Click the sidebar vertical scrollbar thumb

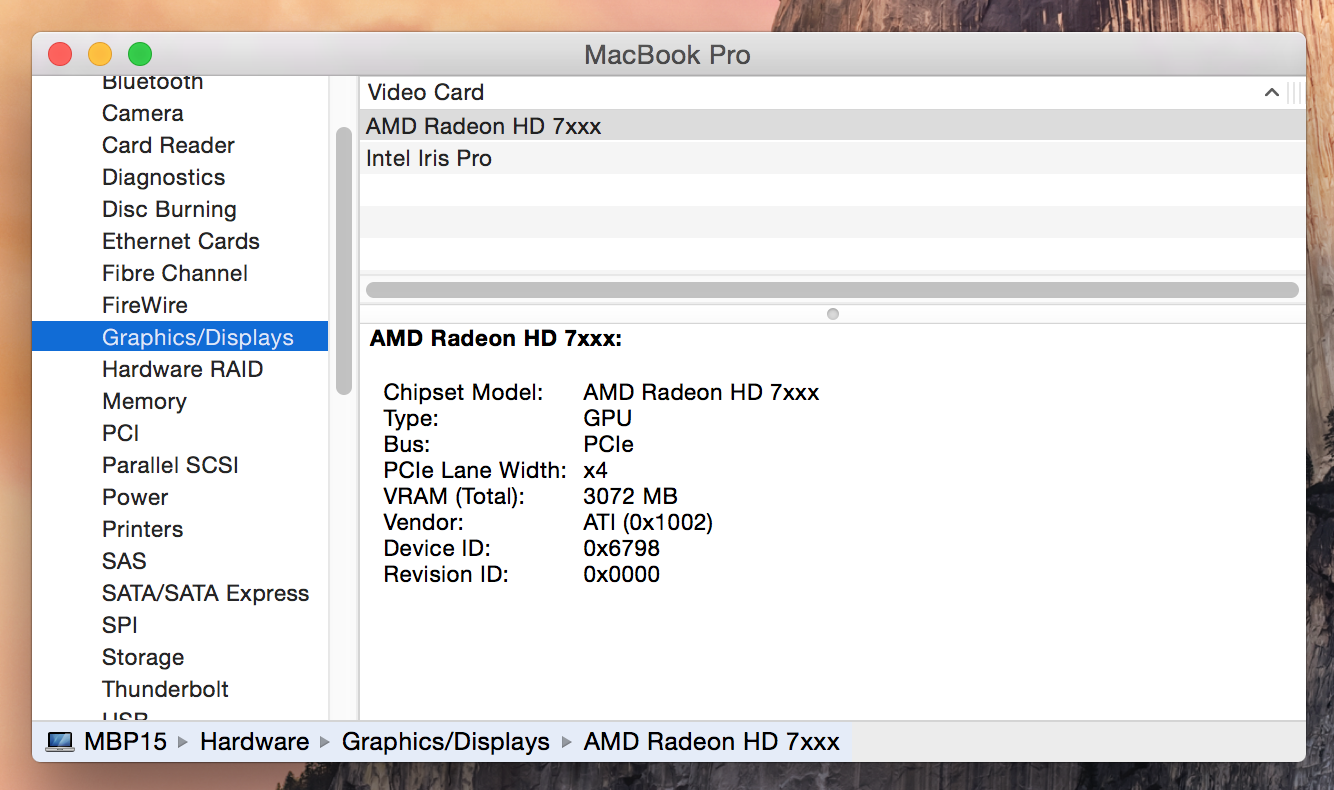coord(344,261)
